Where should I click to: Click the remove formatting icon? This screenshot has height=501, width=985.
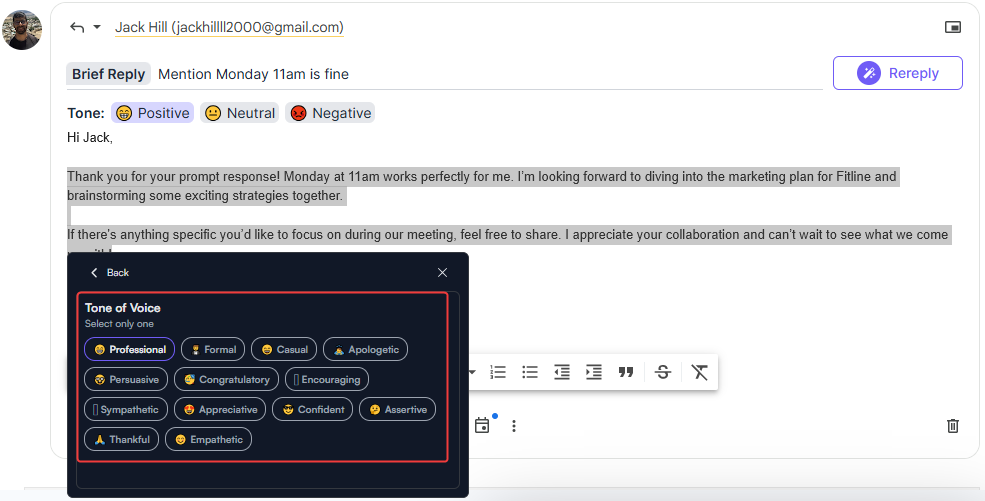tap(699, 372)
